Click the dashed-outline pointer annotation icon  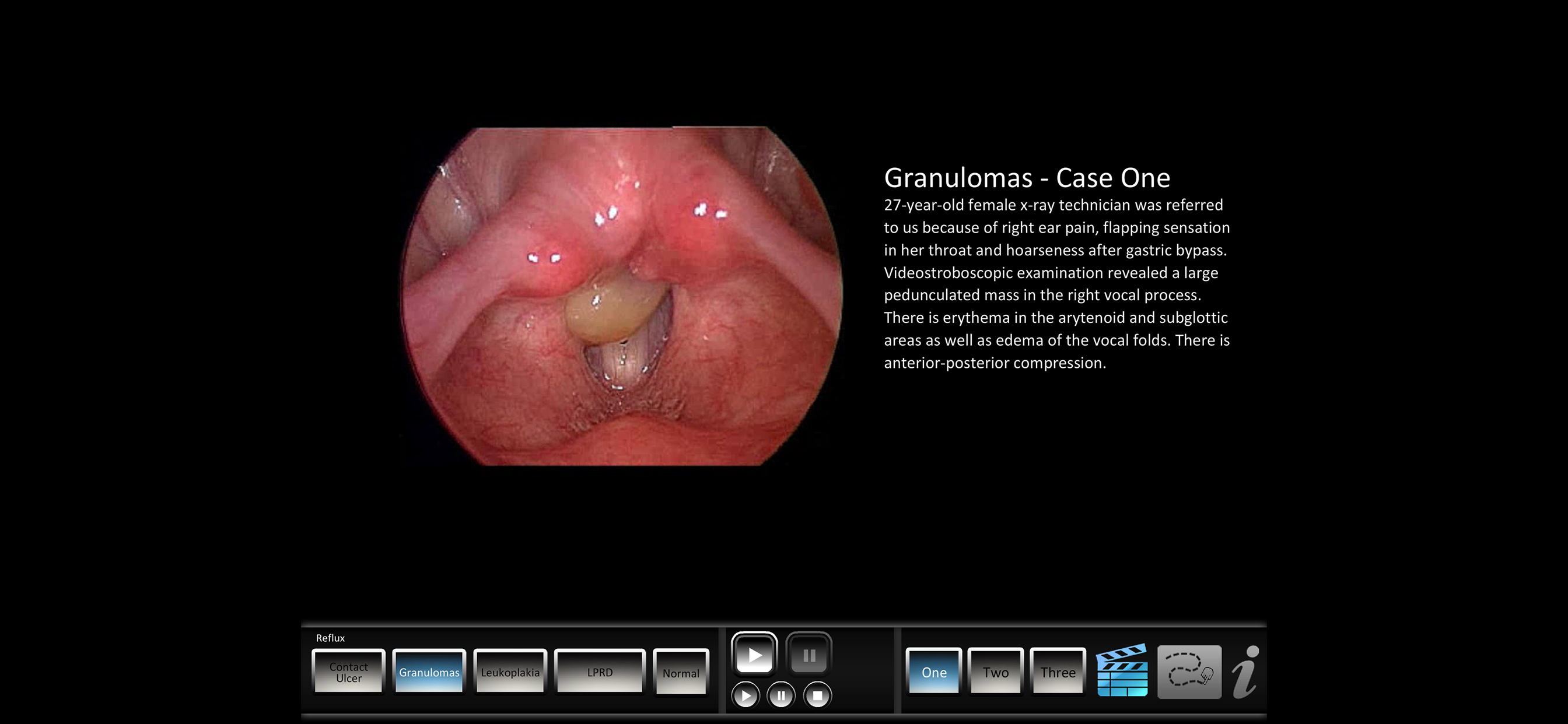coord(1189,671)
